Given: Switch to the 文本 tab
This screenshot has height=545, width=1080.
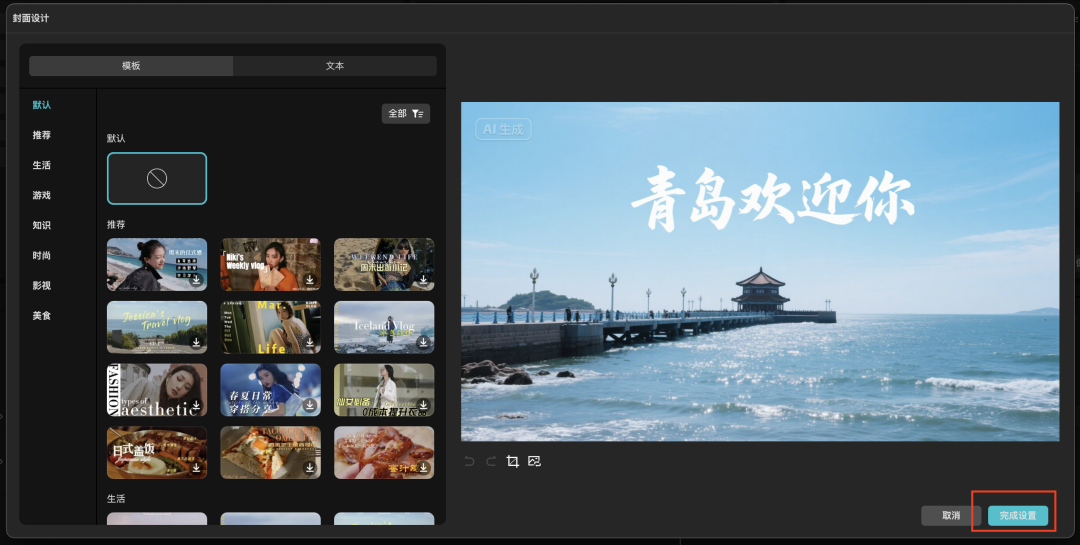Looking at the screenshot, I should (335, 66).
